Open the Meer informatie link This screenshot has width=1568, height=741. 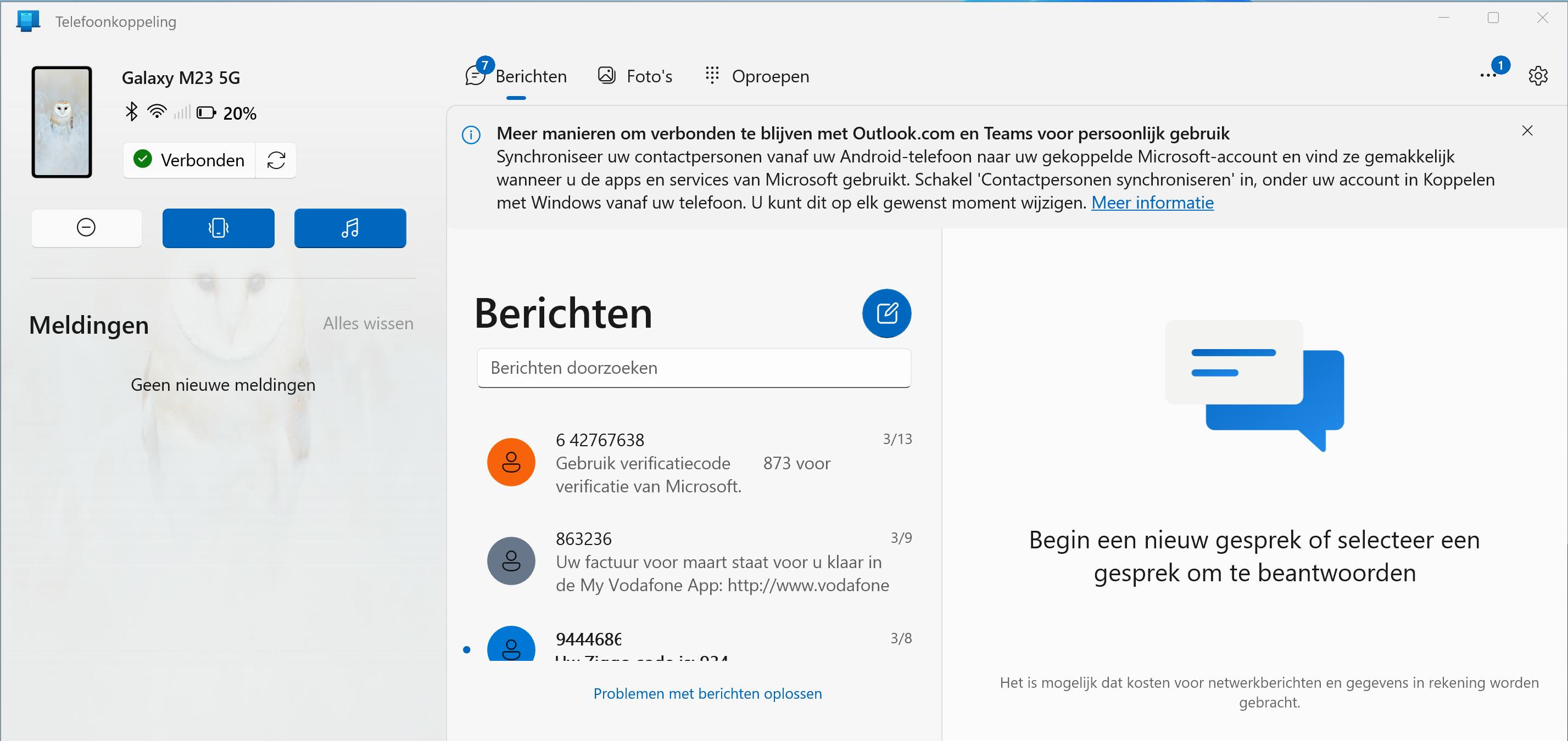[1152, 203]
